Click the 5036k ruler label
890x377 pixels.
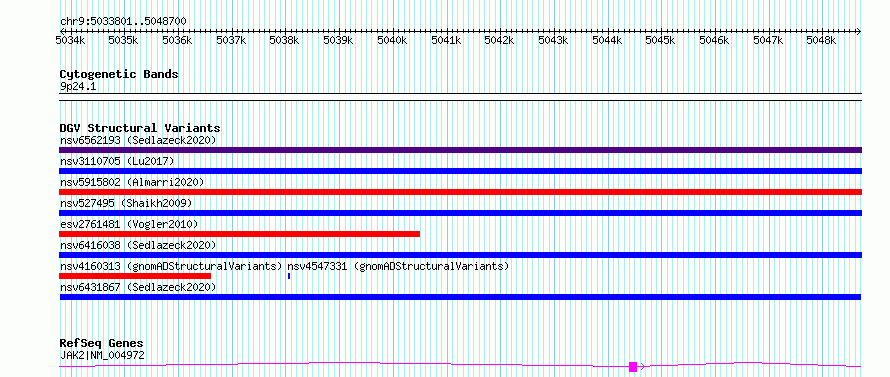point(177,40)
